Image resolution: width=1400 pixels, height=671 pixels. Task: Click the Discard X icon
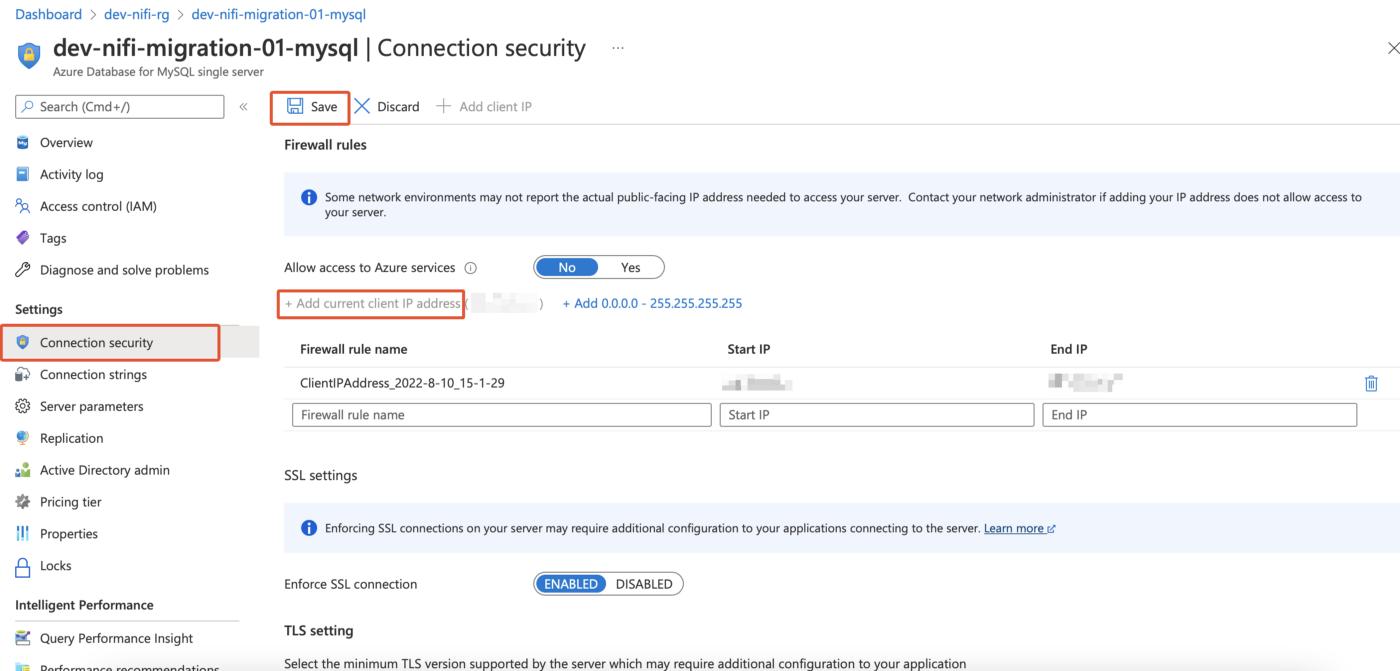point(362,106)
